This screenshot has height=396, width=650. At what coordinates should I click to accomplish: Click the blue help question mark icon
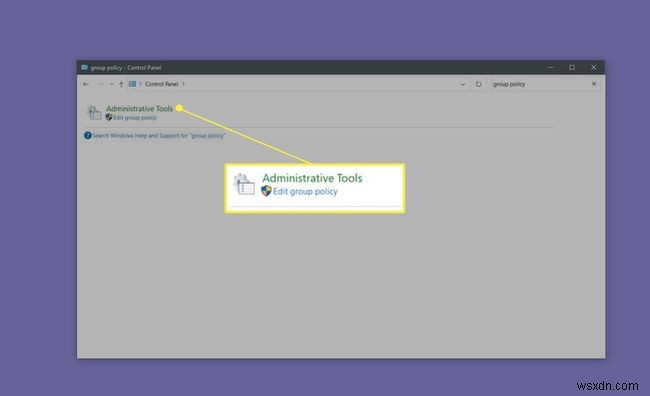tap(87, 135)
